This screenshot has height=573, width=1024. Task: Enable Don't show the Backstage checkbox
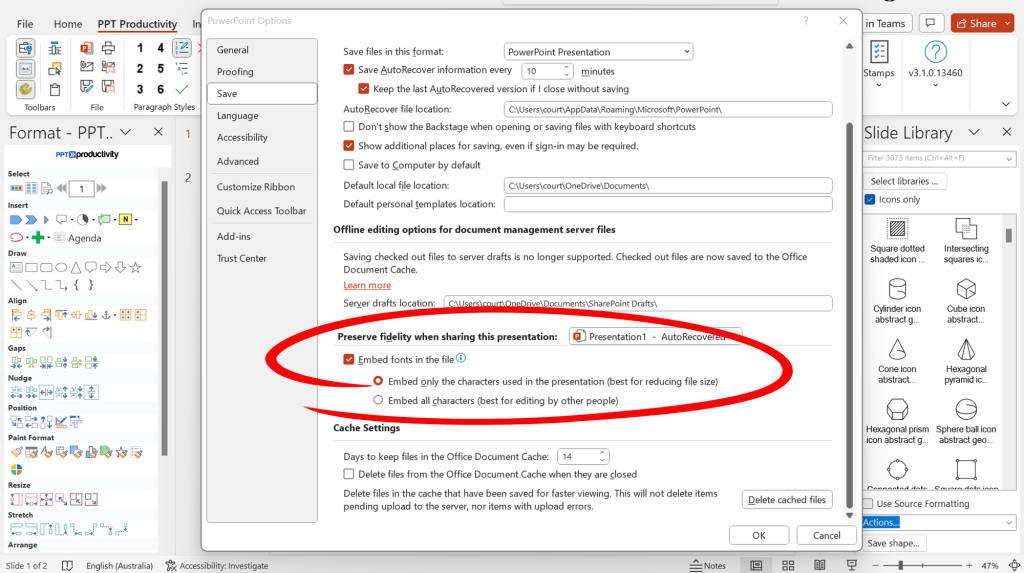pos(349,127)
